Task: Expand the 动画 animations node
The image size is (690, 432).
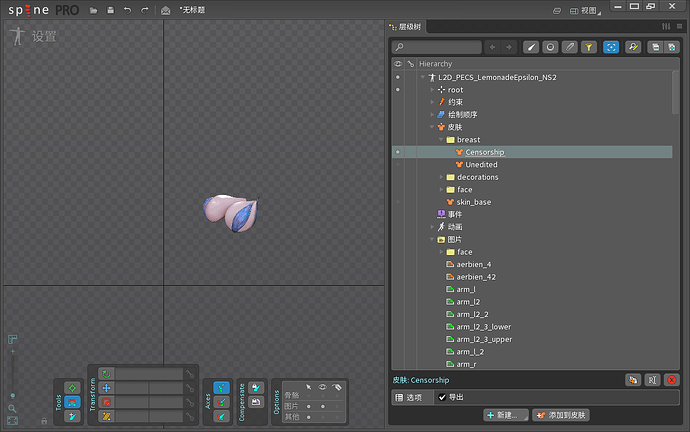Action: click(432, 227)
